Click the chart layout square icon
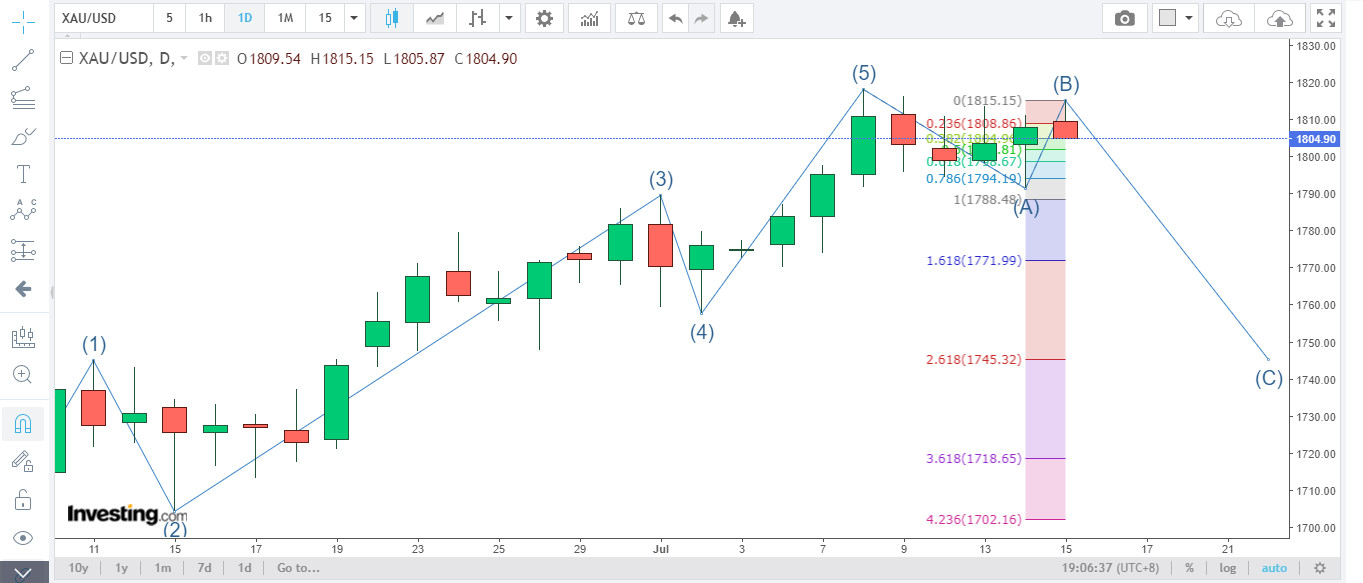 pos(1166,18)
